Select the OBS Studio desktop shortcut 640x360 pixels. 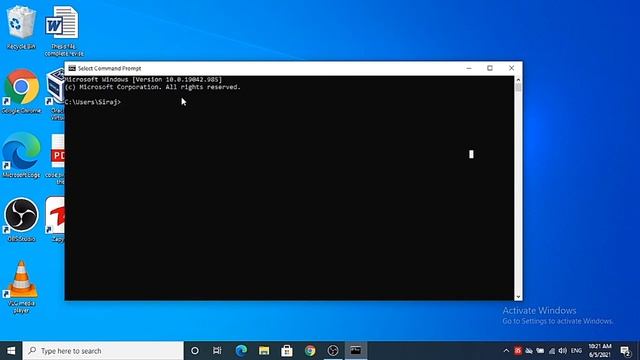coord(21,220)
